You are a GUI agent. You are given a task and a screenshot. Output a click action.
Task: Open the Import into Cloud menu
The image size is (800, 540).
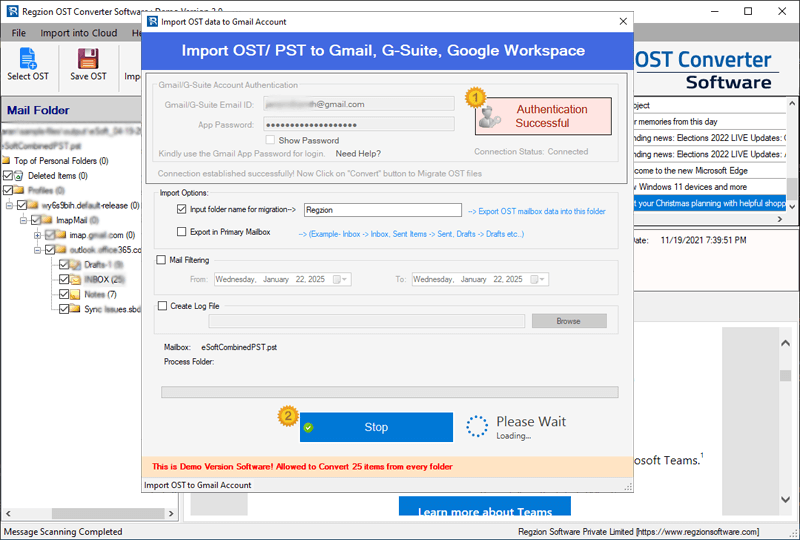[78, 33]
